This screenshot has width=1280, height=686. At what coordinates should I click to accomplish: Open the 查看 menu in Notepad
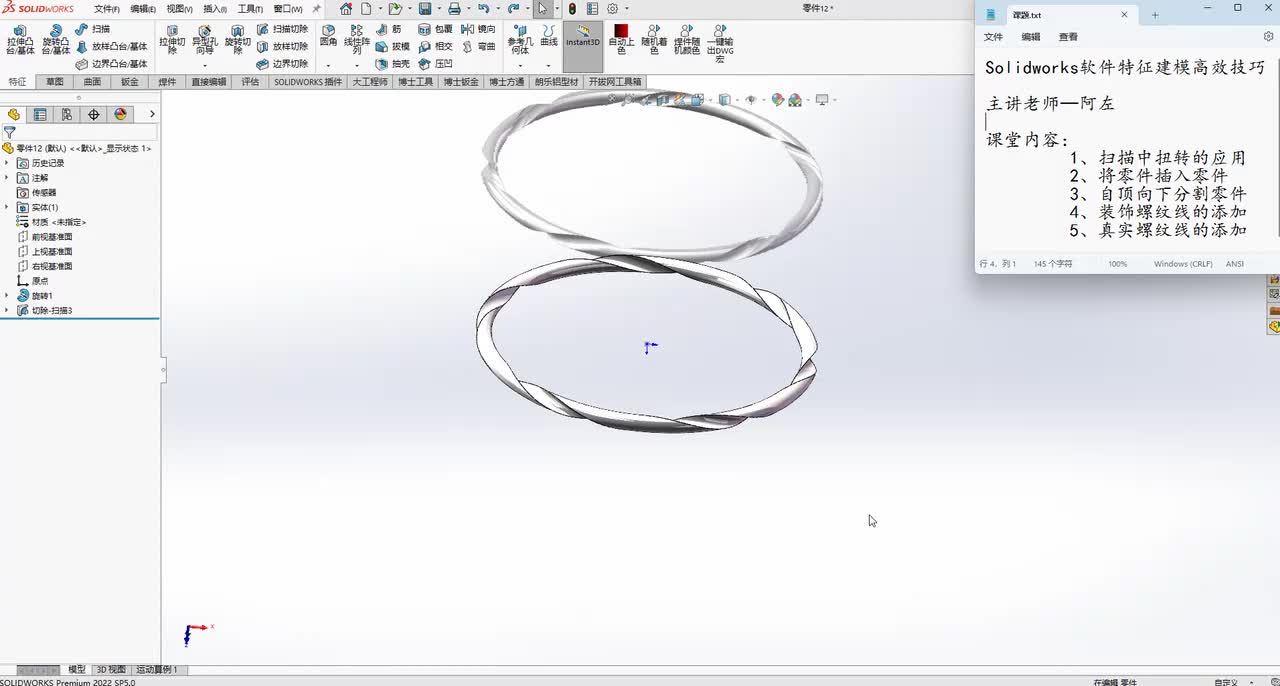click(1069, 37)
